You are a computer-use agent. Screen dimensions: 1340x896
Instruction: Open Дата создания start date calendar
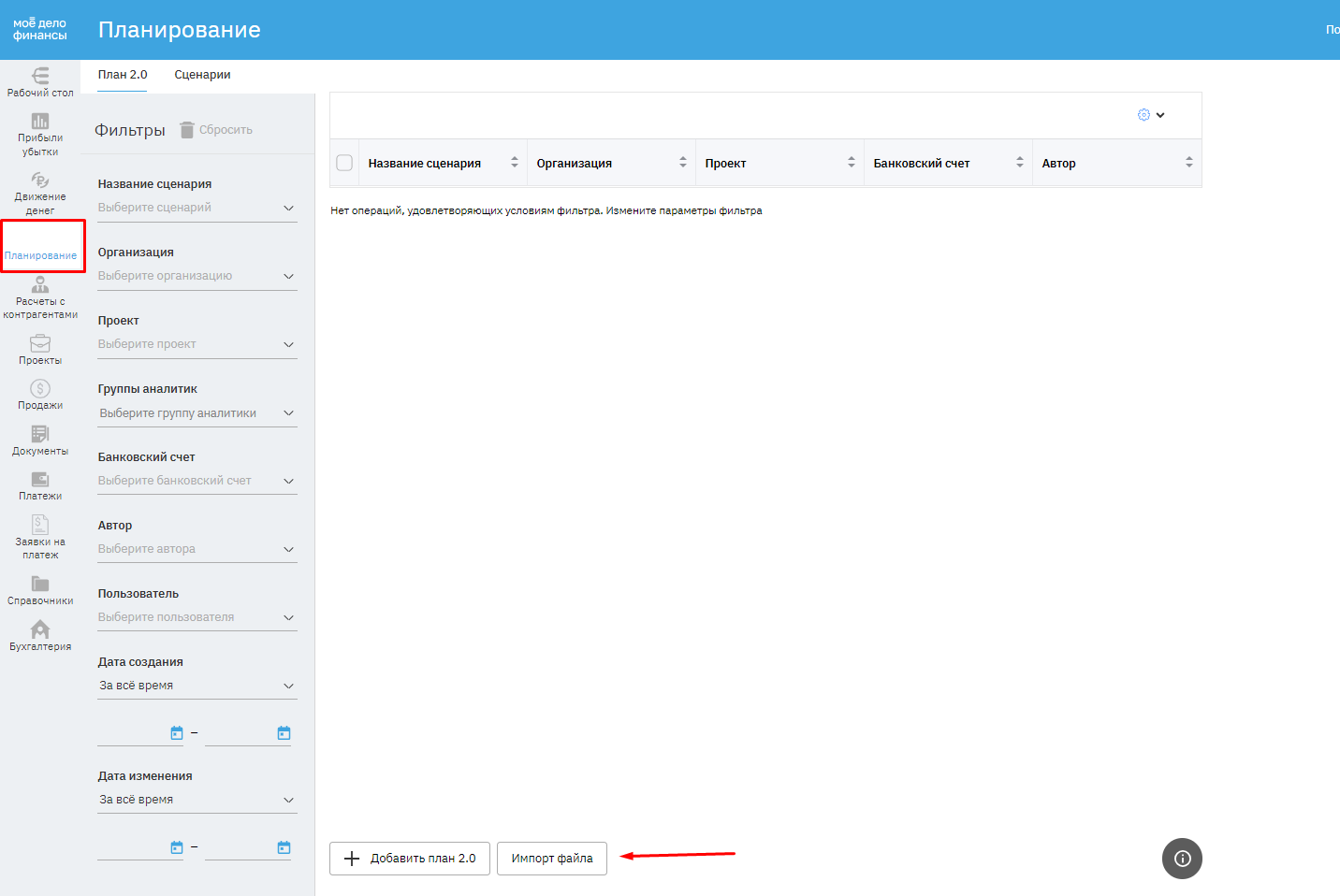177,733
